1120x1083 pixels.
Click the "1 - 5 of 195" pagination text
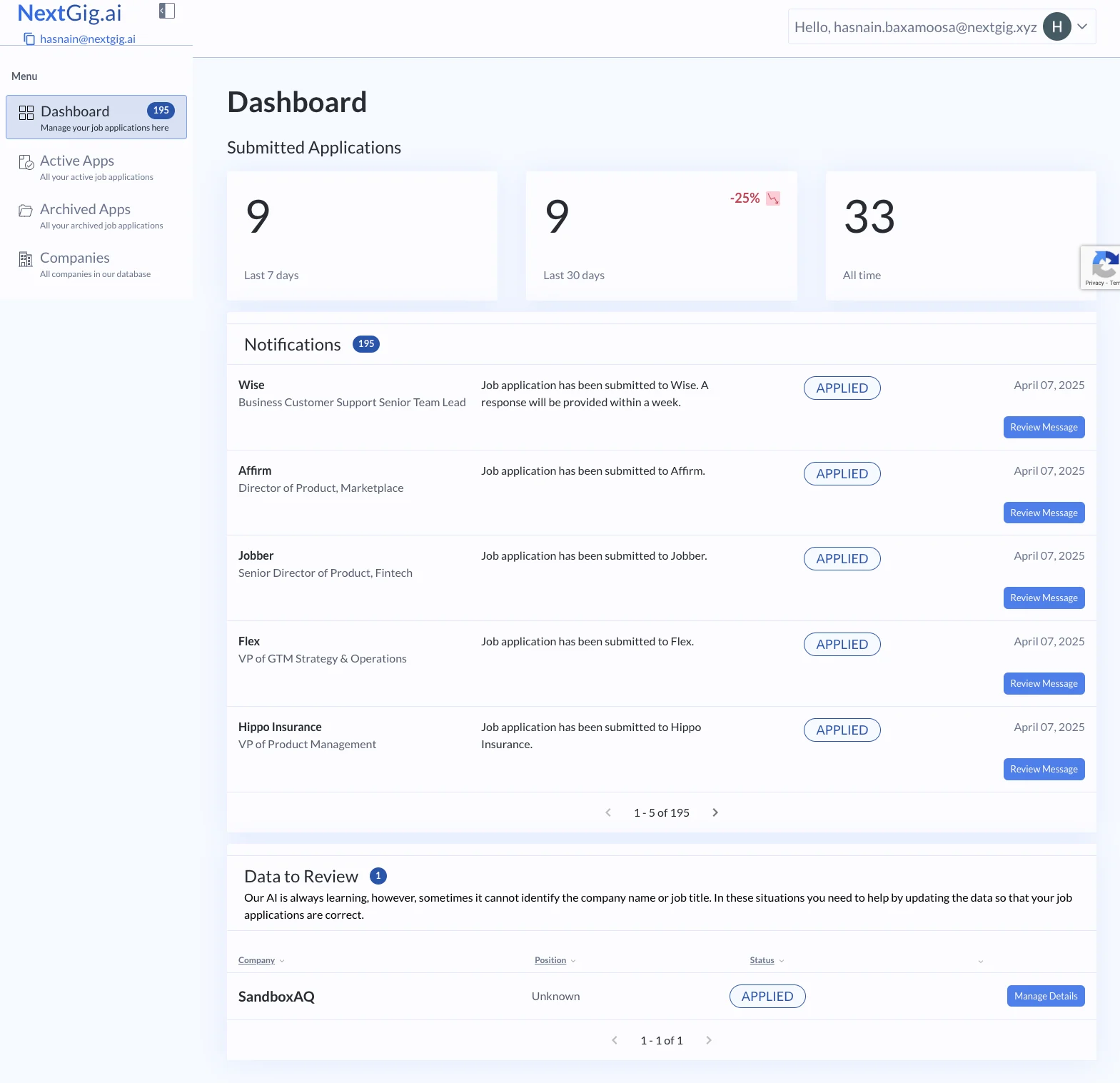(x=662, y=812)
